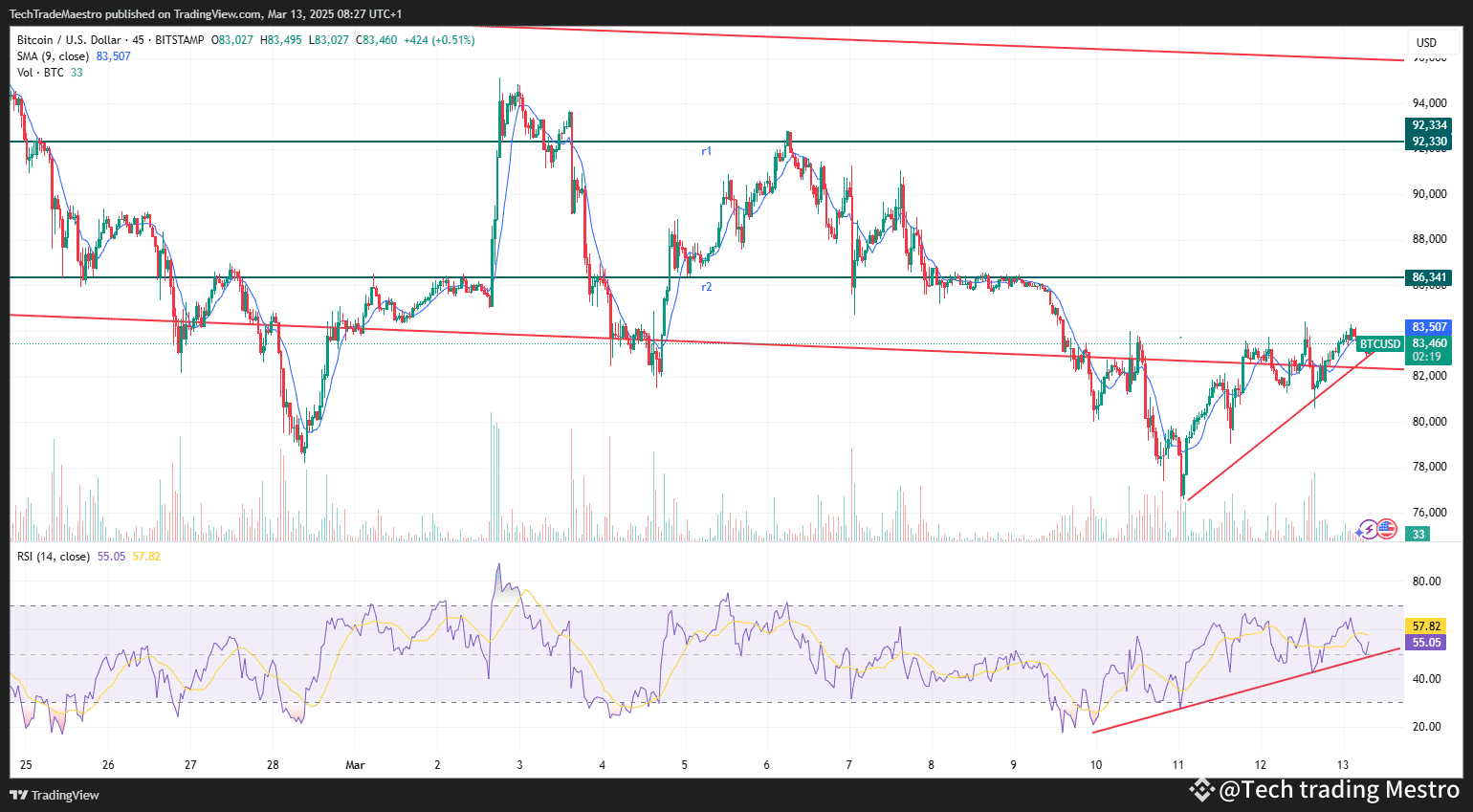Click the green "33" volume label on the axis

click(1418, 535)
